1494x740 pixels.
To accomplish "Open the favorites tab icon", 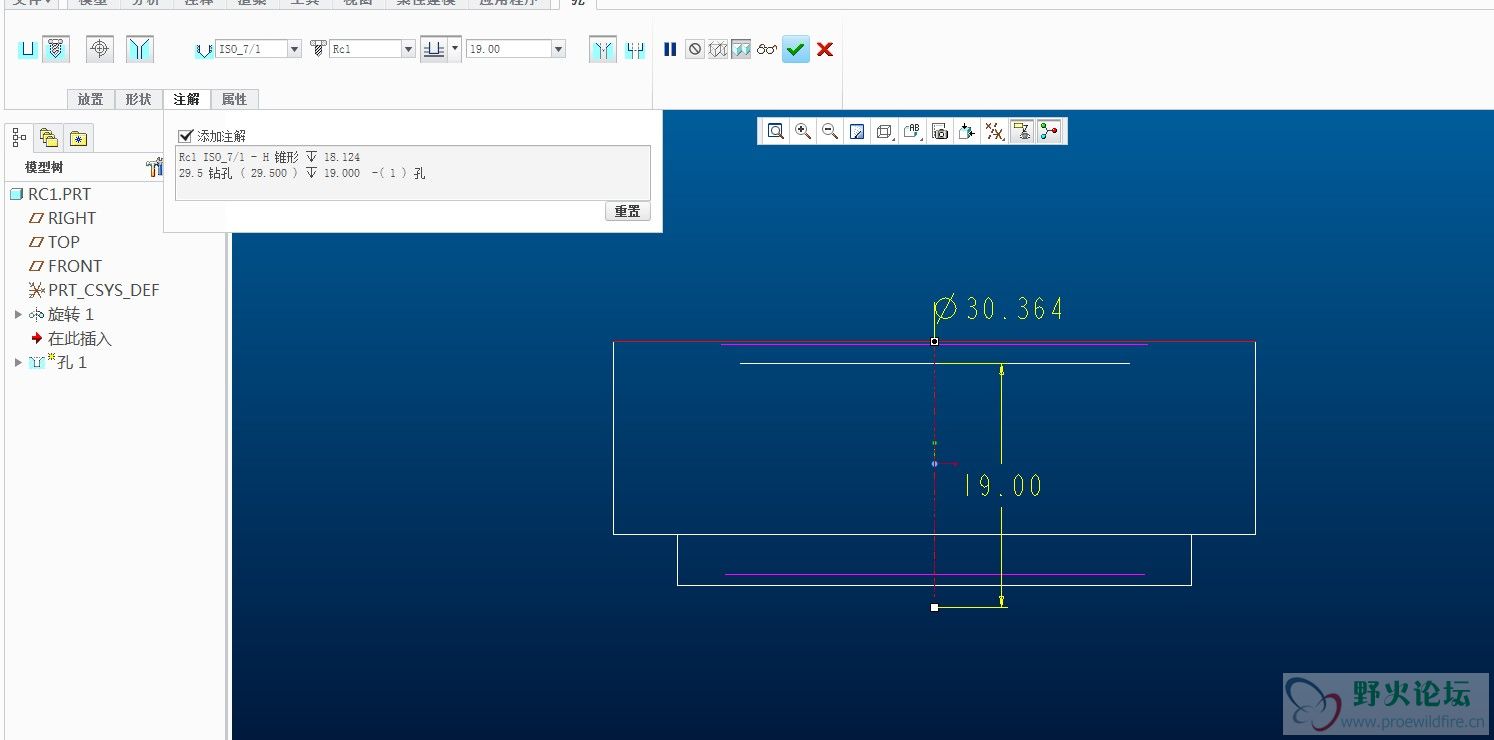I will (x=78, y=138).
